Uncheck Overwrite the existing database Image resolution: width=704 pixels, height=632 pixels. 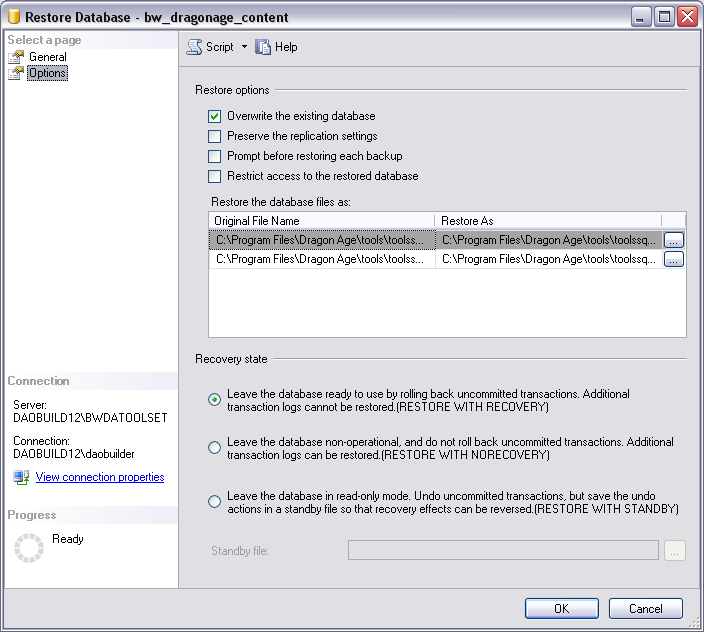pyautogui.click(x=214, y=116)
